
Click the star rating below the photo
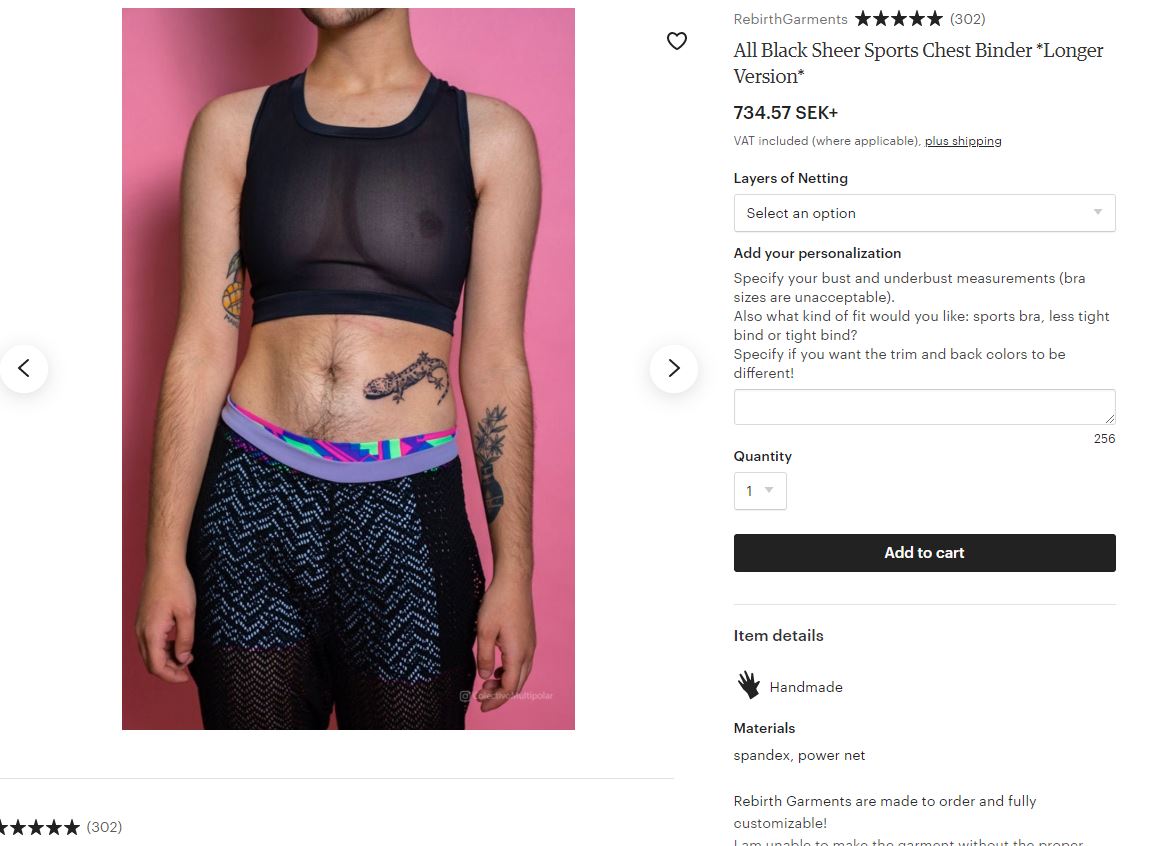click(40, 828)
